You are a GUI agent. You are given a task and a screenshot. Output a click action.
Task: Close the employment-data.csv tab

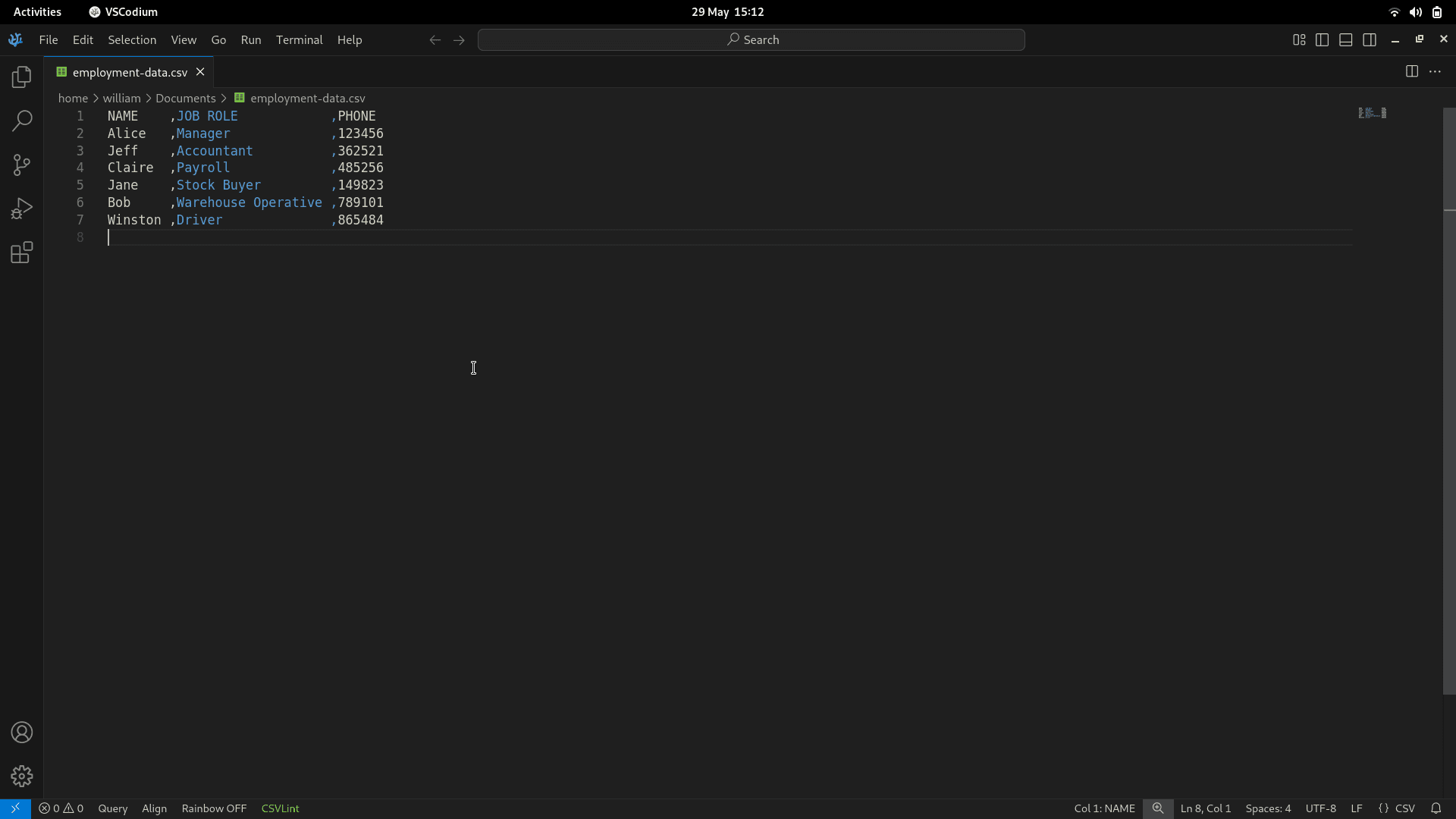pos(200,71)
